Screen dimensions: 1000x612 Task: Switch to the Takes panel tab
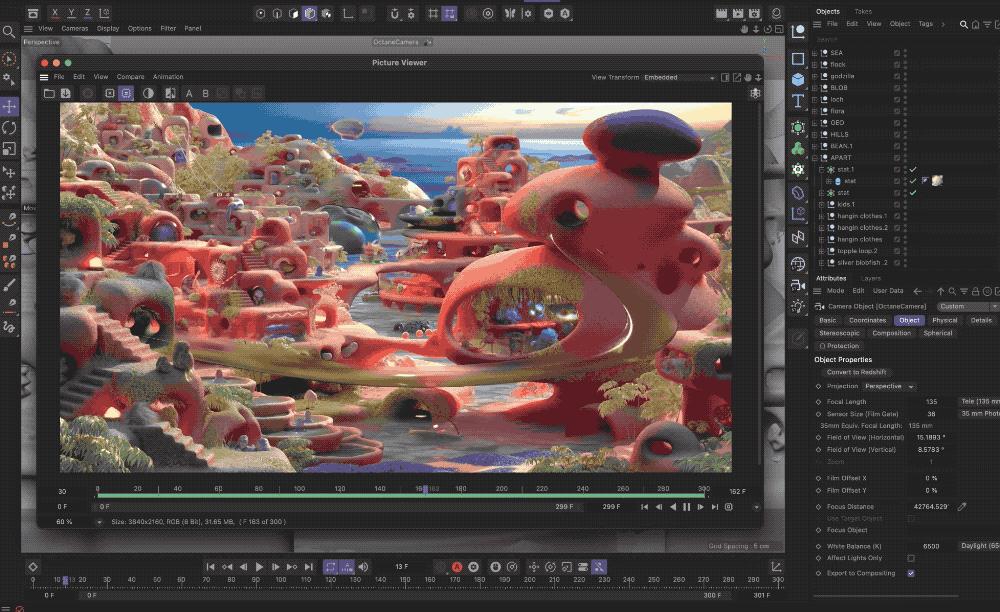click(x=862, y=11)
